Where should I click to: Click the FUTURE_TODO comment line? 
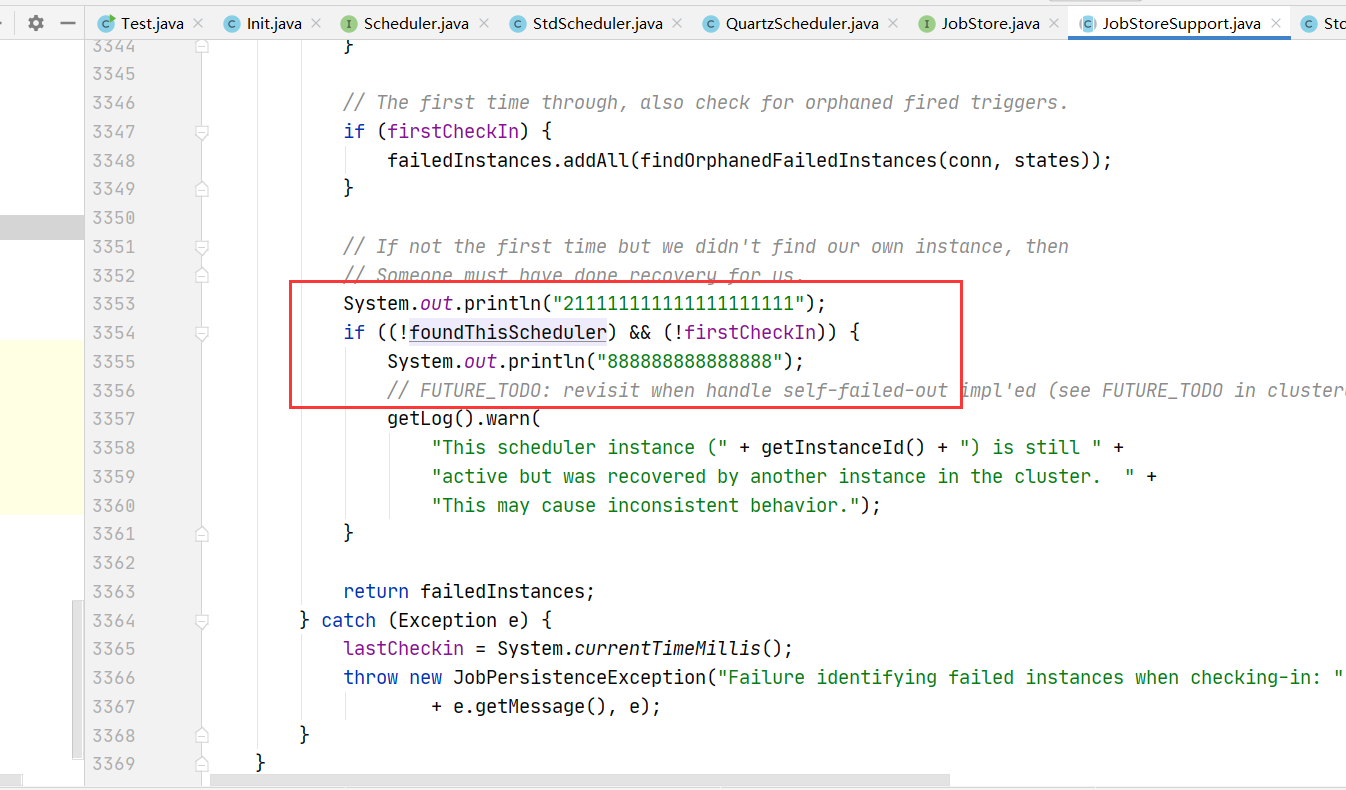click(866, 390)
